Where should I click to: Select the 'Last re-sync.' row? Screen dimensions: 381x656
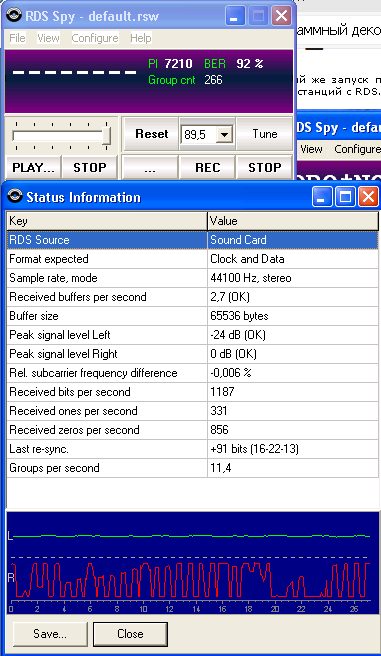point(192,449)
